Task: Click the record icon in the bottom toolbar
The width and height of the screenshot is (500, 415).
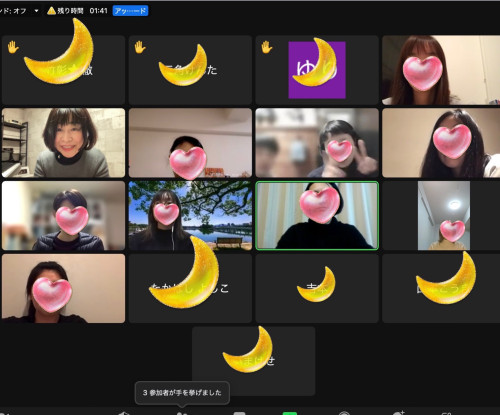Action: pos(344,413)
